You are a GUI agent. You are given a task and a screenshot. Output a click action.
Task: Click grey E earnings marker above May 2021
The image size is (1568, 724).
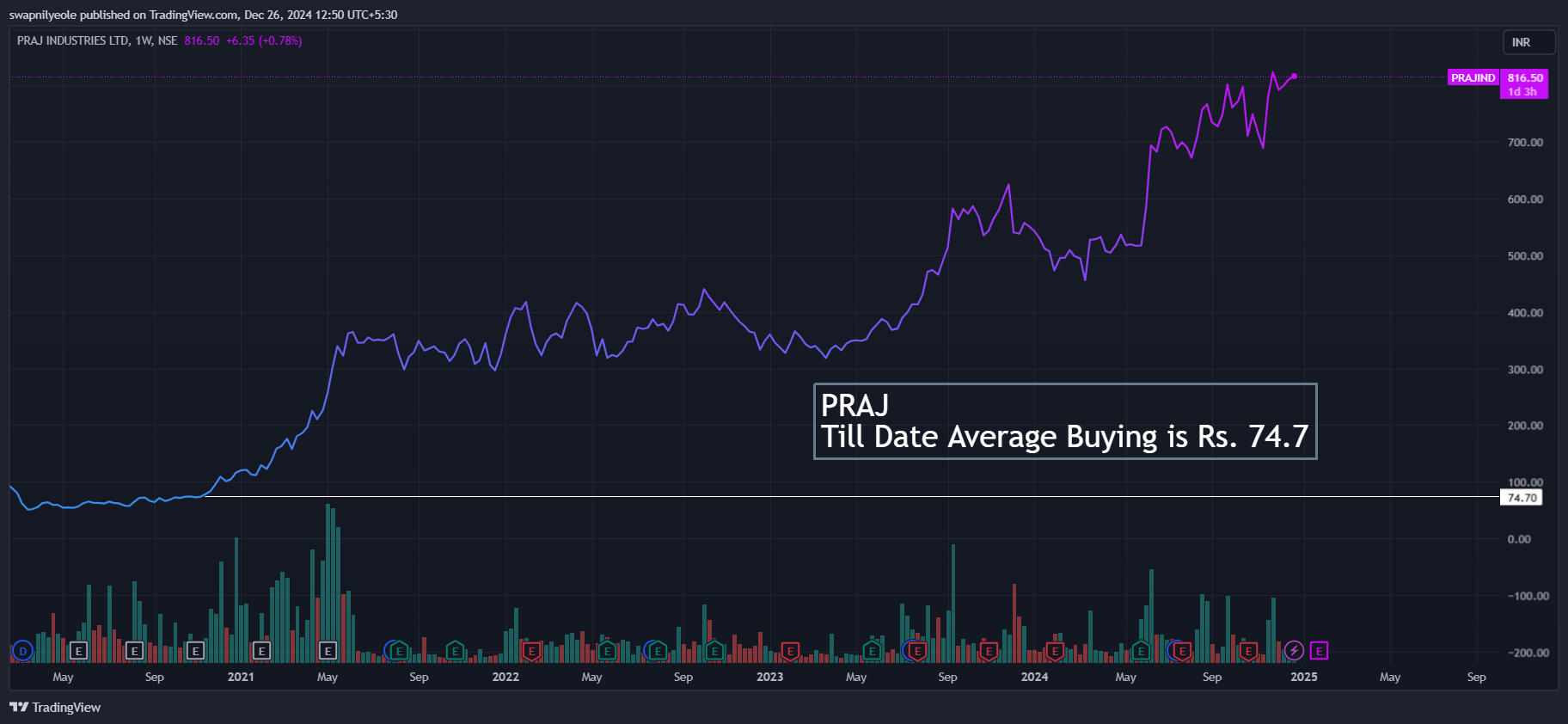328,651
